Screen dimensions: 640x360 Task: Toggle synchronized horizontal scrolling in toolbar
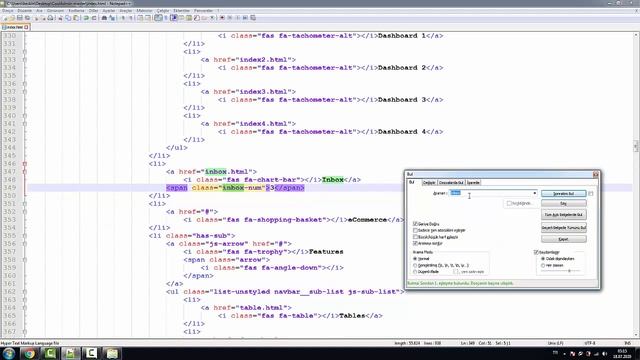click(148, 18)
